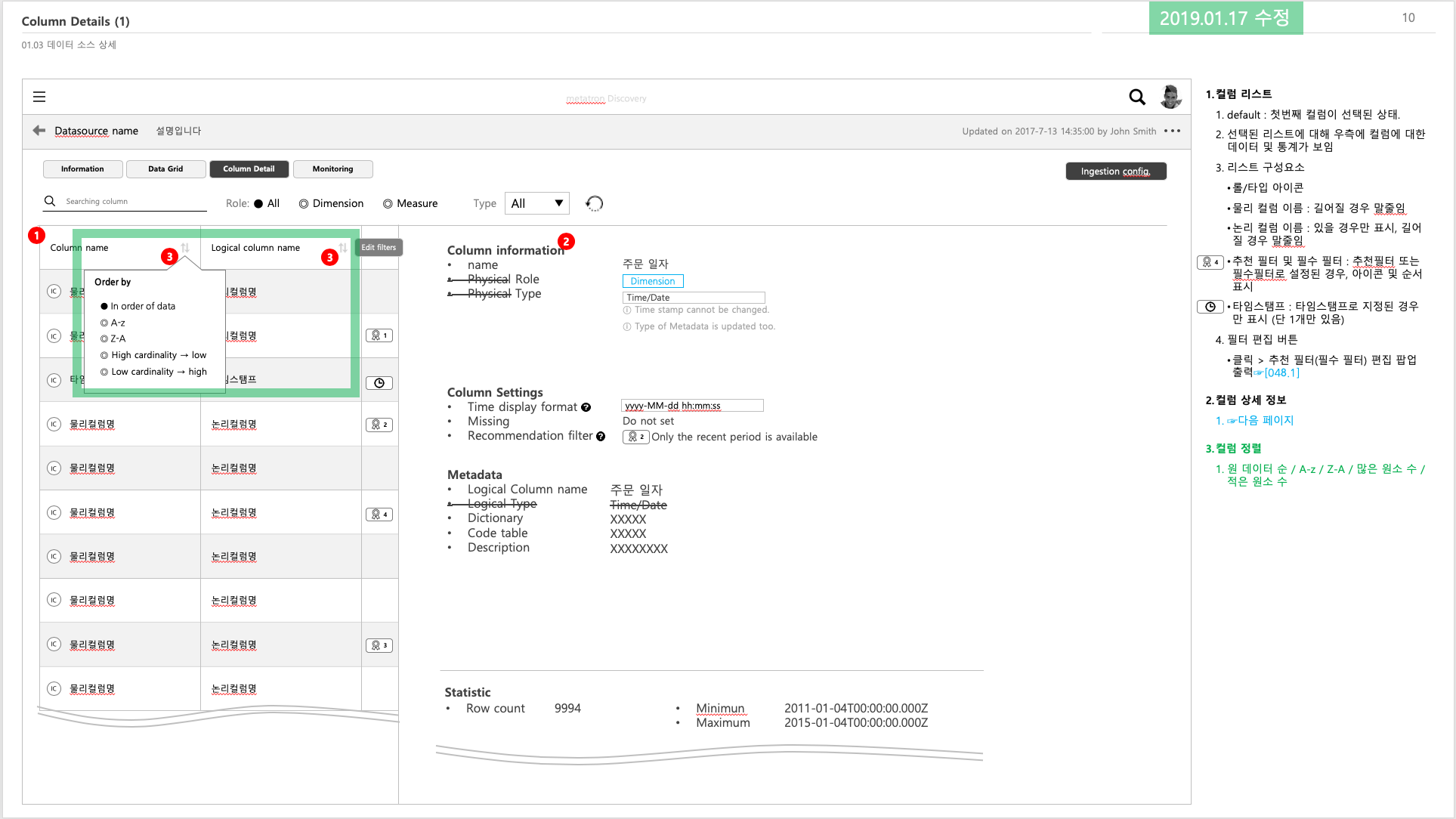1456x819 pixels.
Task: Click the reset filter refresh icon
Action: (595, 203)
